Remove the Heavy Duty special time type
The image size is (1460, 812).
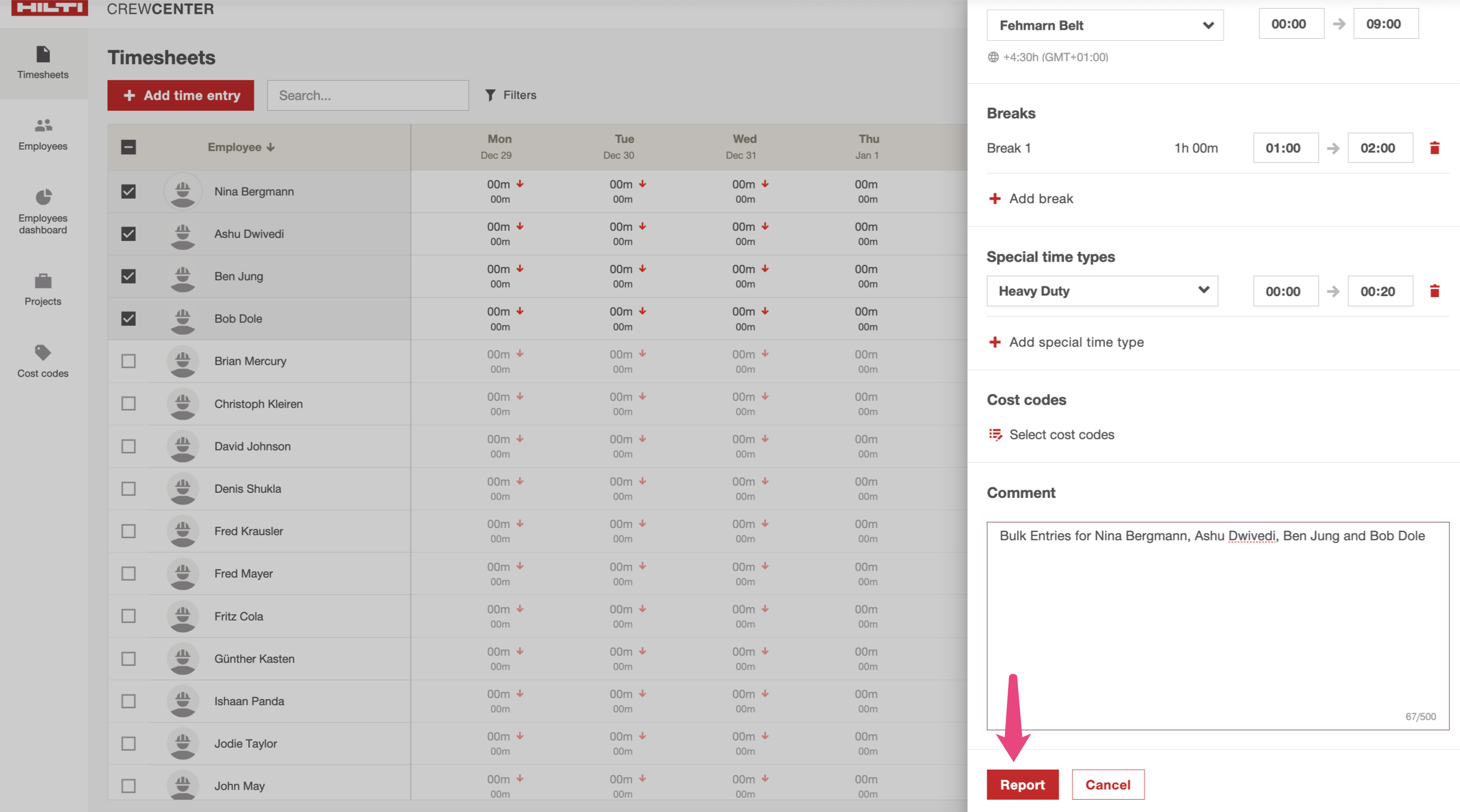pos(1434,291)
